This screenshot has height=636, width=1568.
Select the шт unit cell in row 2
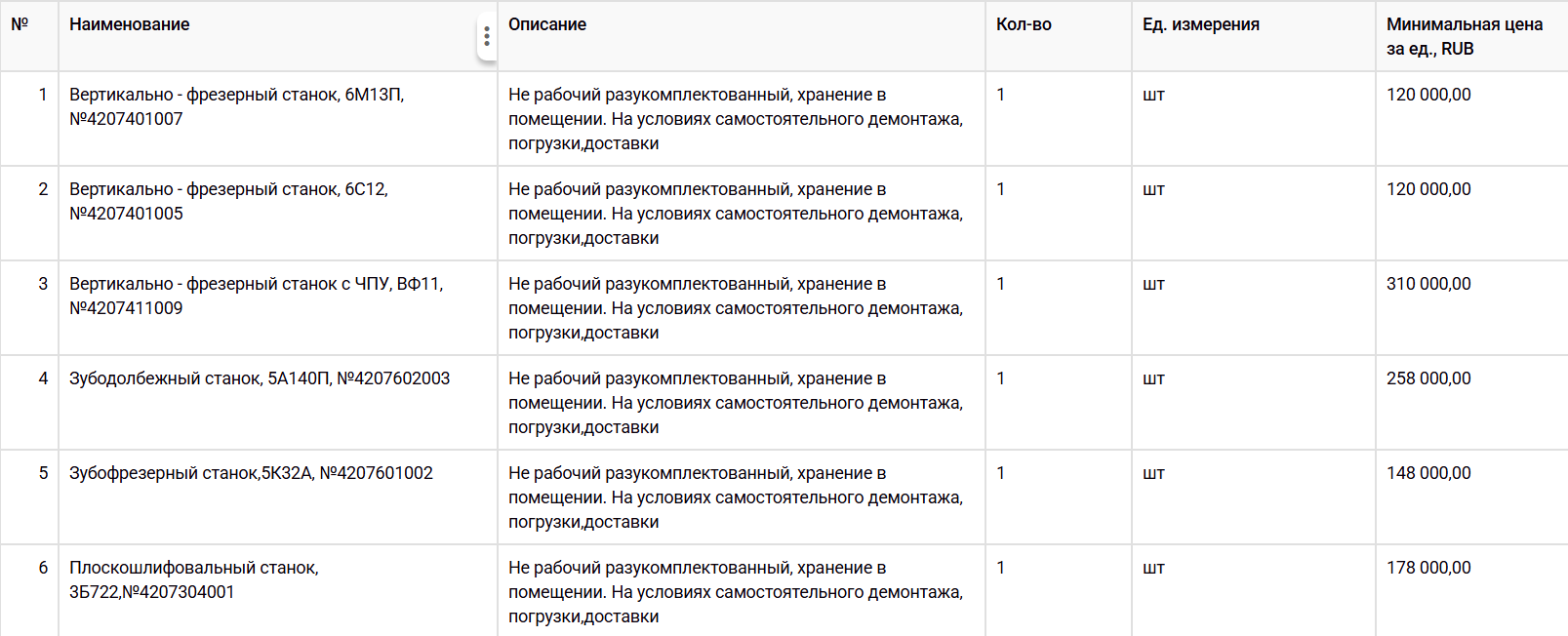coord(1153,189)
